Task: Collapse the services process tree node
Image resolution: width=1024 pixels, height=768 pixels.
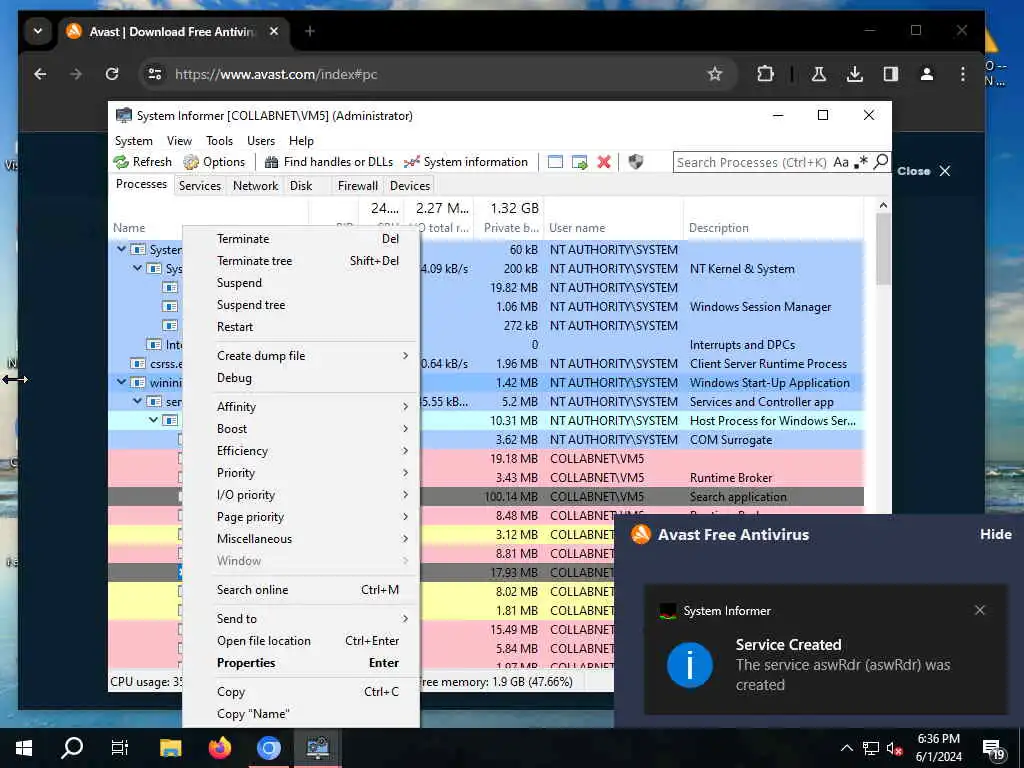Action: click(137, 401)
